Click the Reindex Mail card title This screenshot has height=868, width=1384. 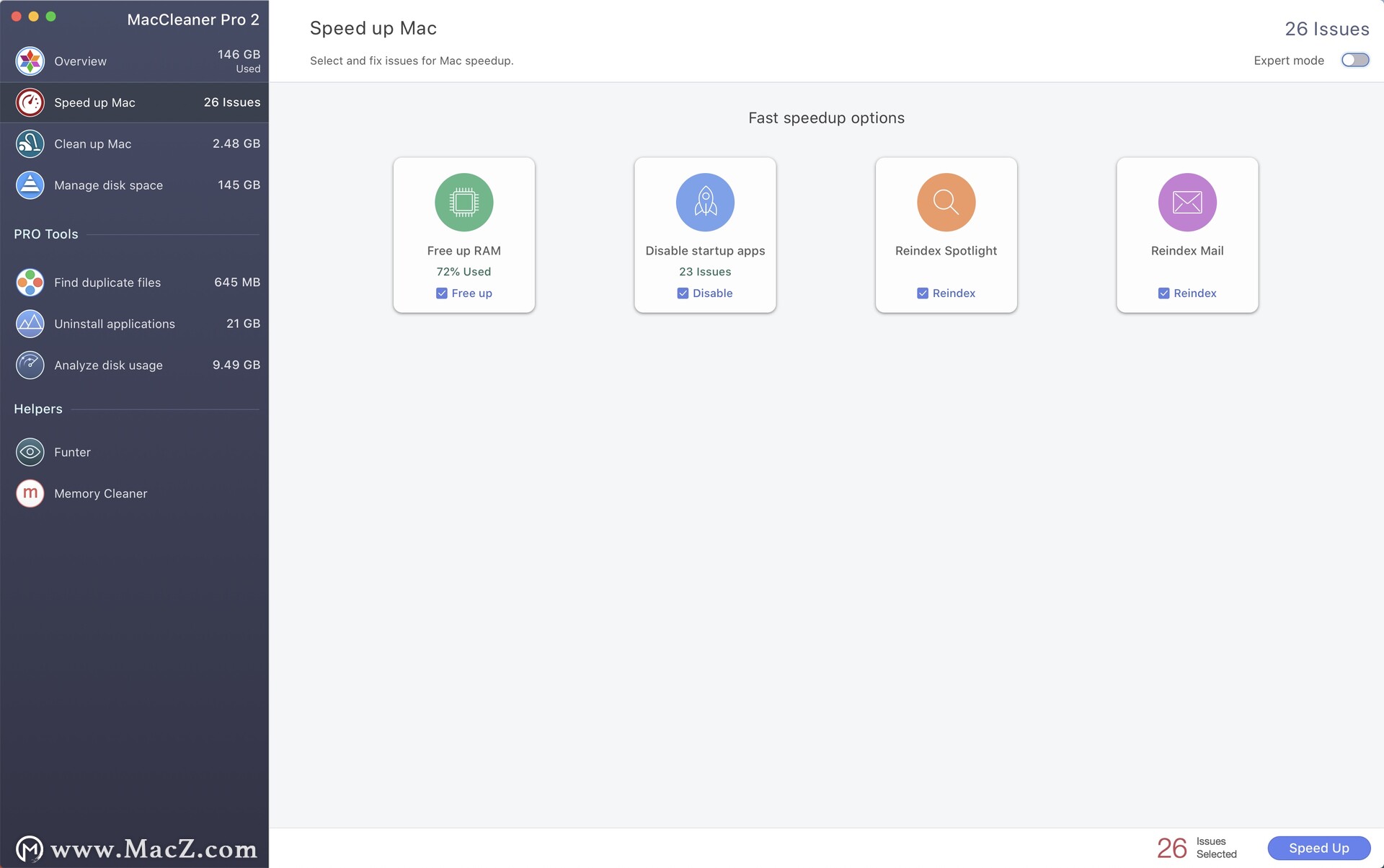click(1187, 251)
